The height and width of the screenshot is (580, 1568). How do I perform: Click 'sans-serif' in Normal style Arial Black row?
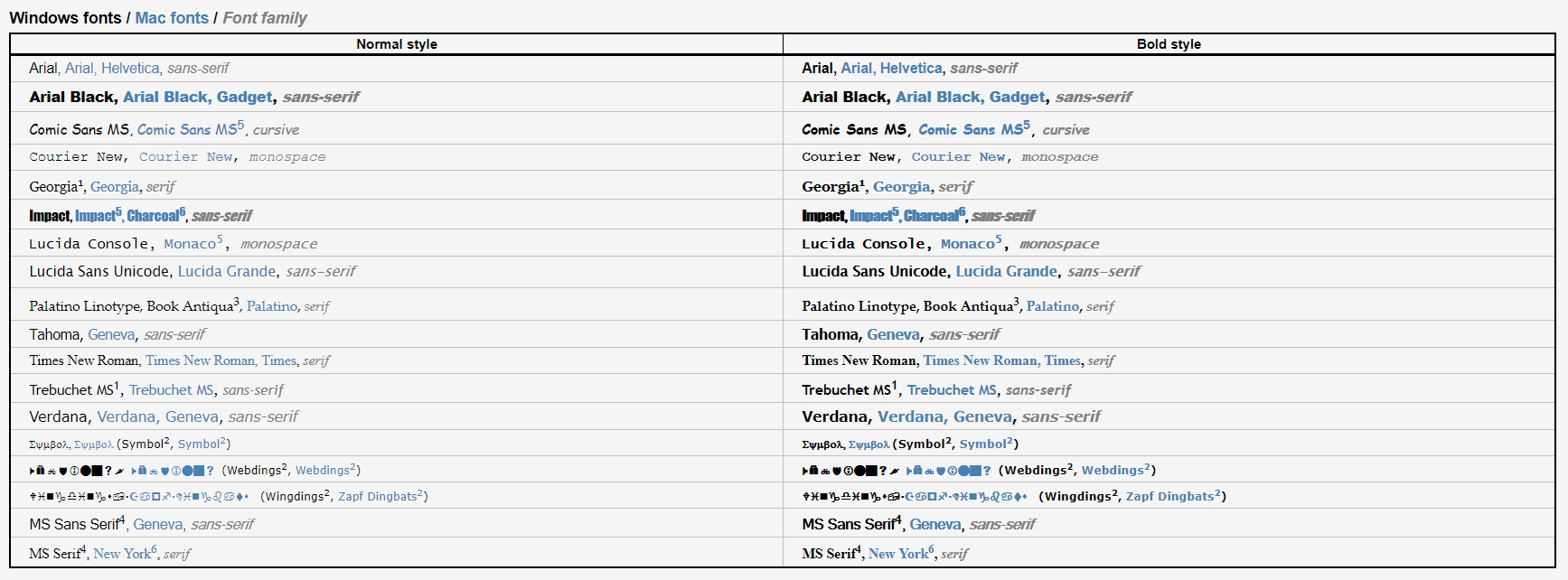[x=321, y=97]
